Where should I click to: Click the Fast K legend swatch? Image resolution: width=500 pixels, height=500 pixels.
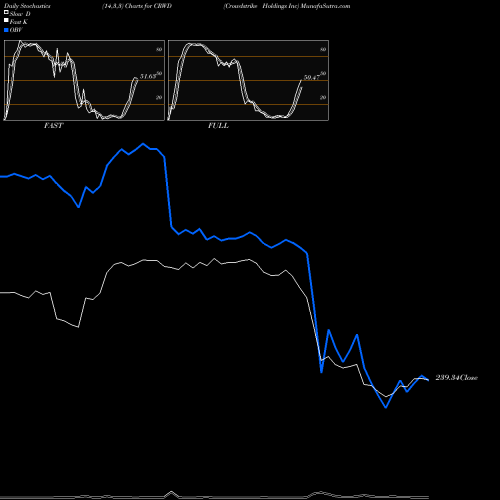click(x=6, y=21)
